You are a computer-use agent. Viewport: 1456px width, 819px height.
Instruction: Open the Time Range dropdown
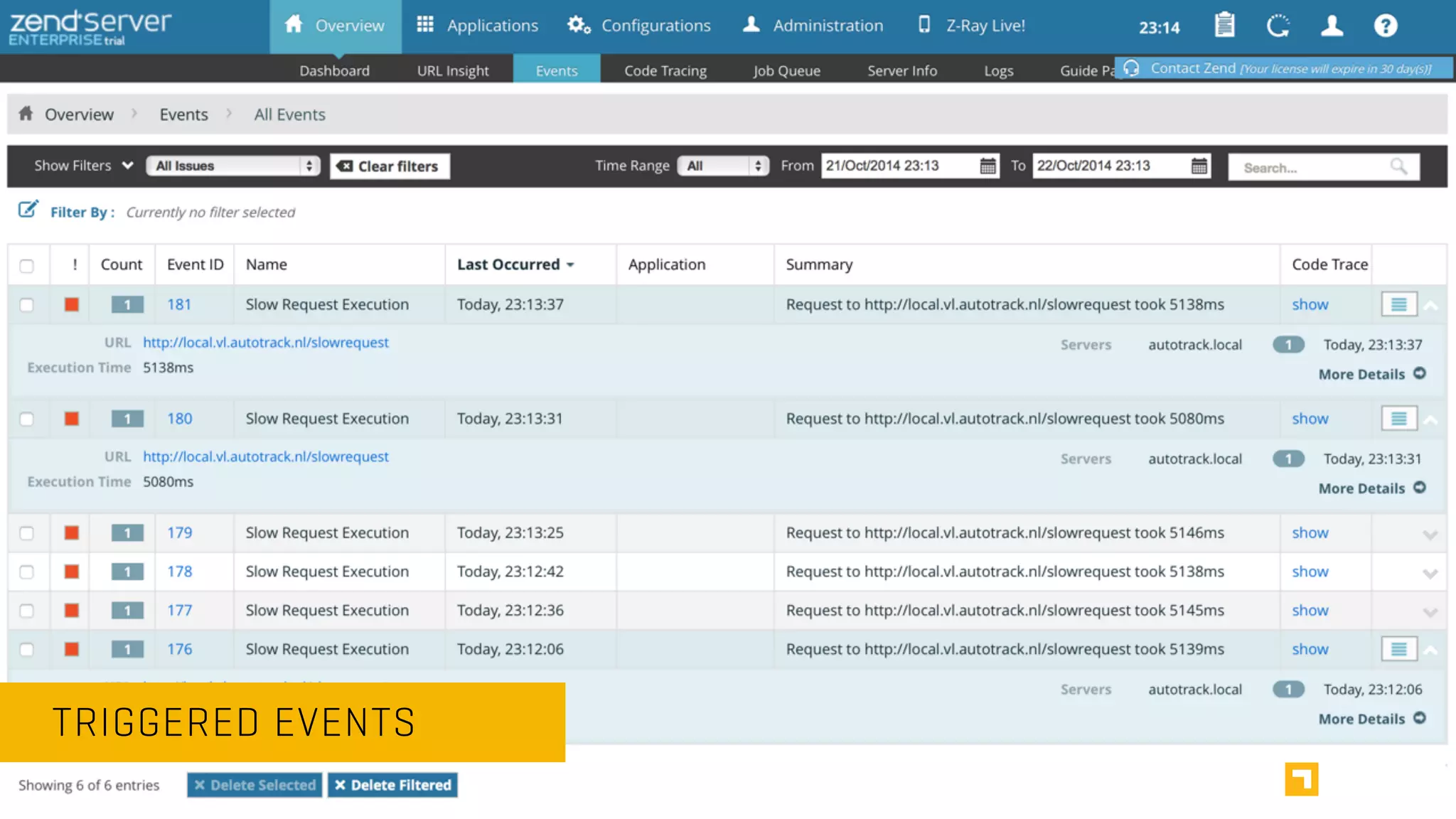(723, 166)
